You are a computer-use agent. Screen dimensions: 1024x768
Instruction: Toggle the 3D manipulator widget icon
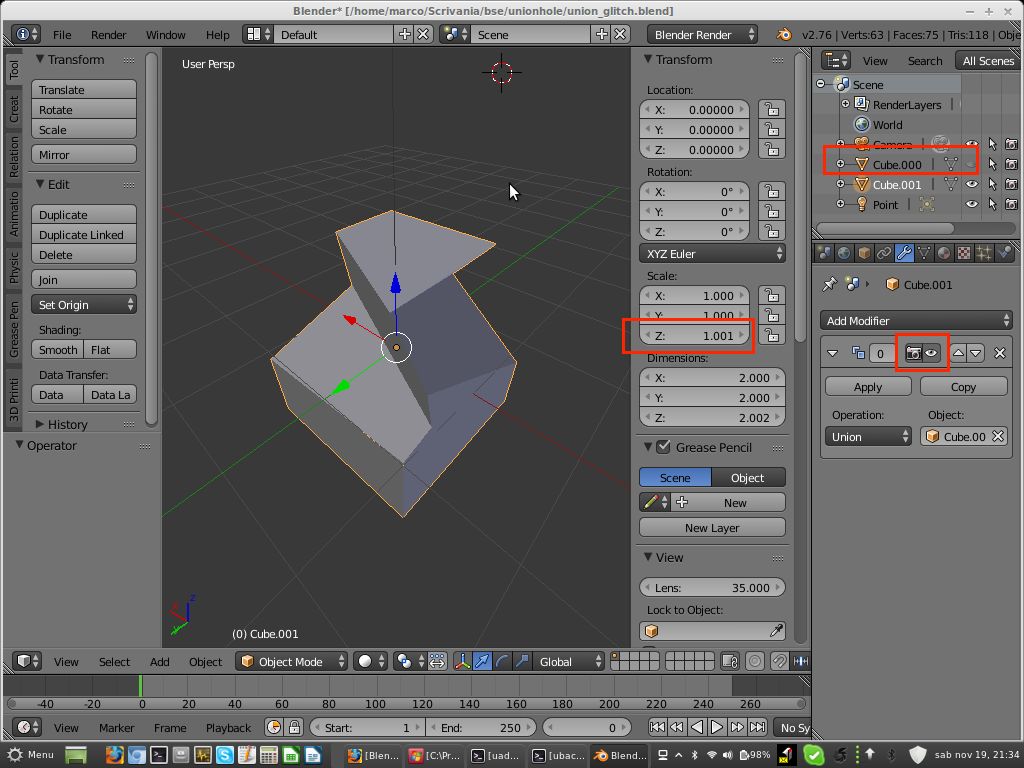[x=462, y=662]
